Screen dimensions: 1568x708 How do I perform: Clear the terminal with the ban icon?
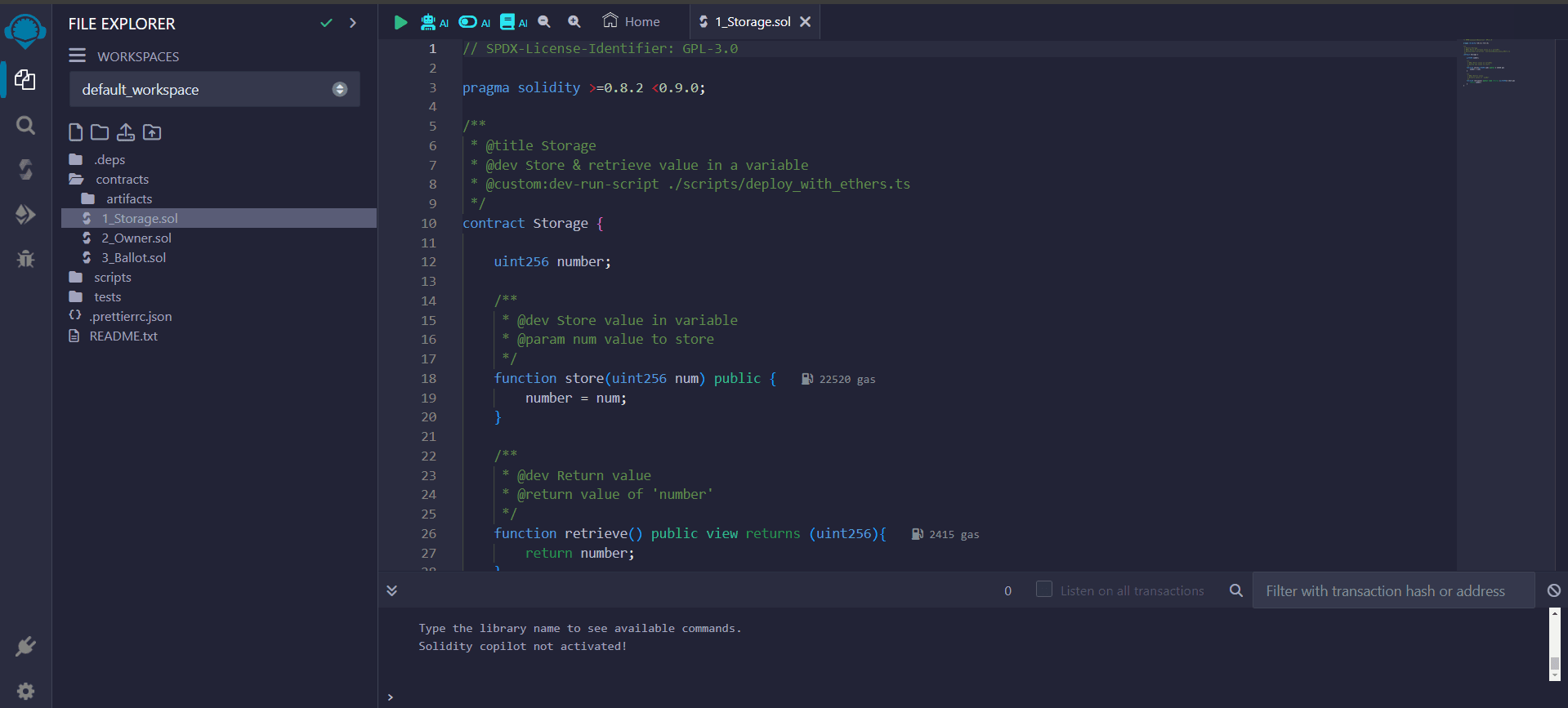coord(1554,590)
